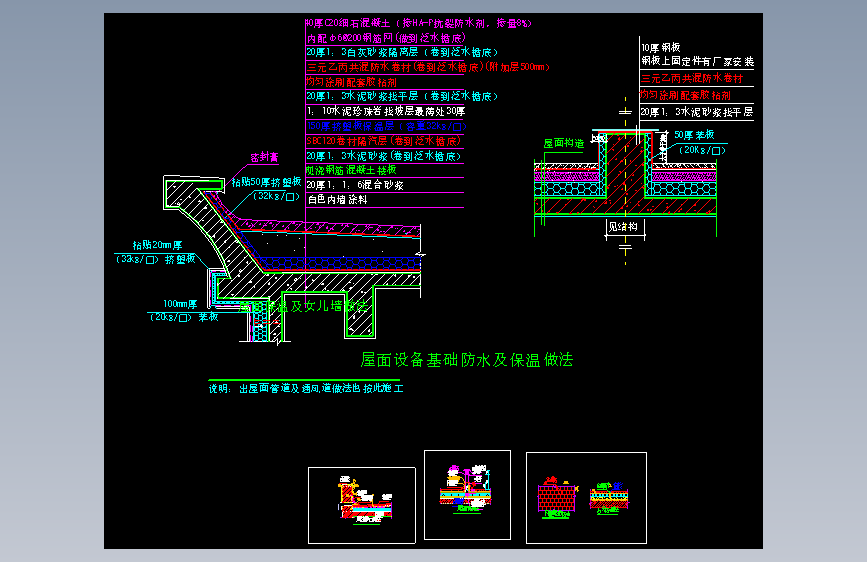Screen dimensions: 867x562
Task: Click right-side '三元乙丙共混防水卷材' text
Action: 692,79
